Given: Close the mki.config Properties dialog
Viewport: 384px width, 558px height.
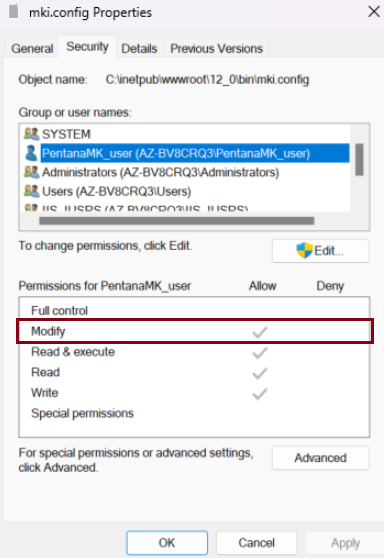Looking at the screenshot, I should click(x=374, y=12).
